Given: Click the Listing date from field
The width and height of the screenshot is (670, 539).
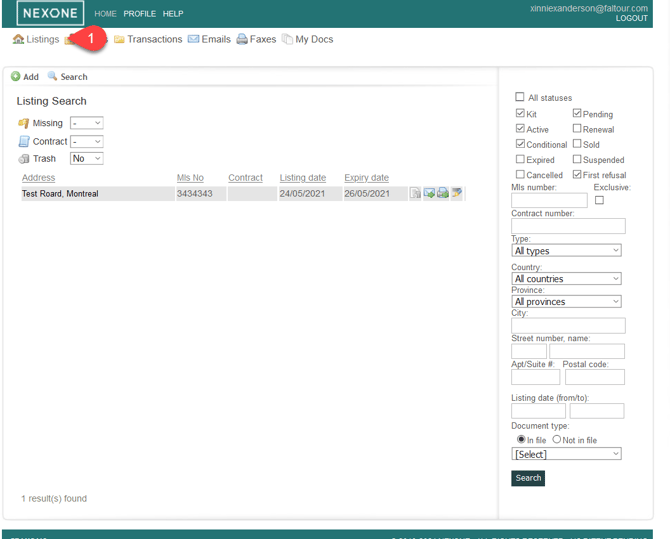Looking at the screenshot, I should click(x=538, y=411).
